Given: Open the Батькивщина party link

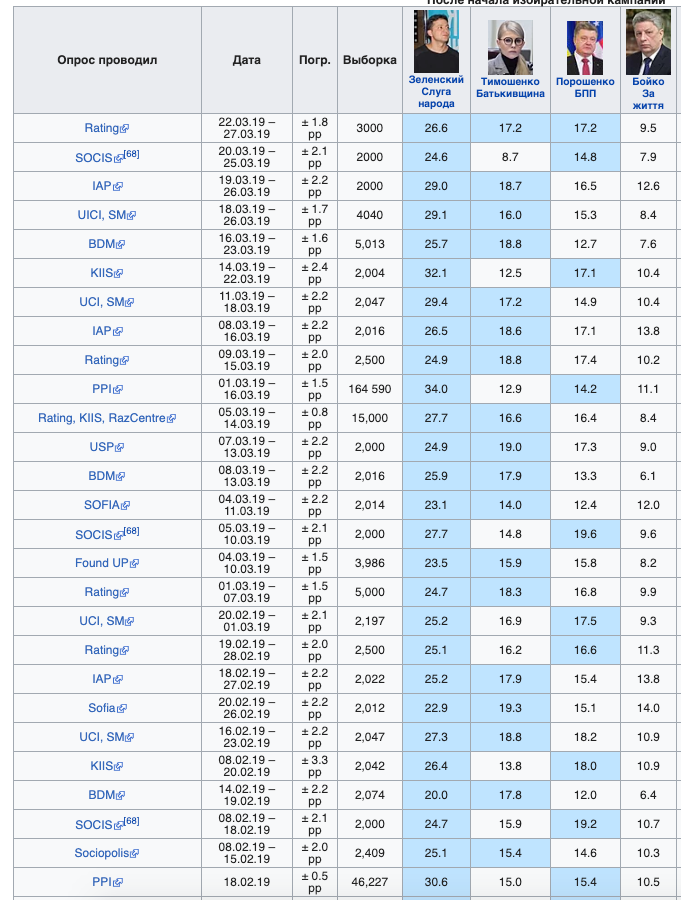Looking at the screenshot, I should 510,94.
